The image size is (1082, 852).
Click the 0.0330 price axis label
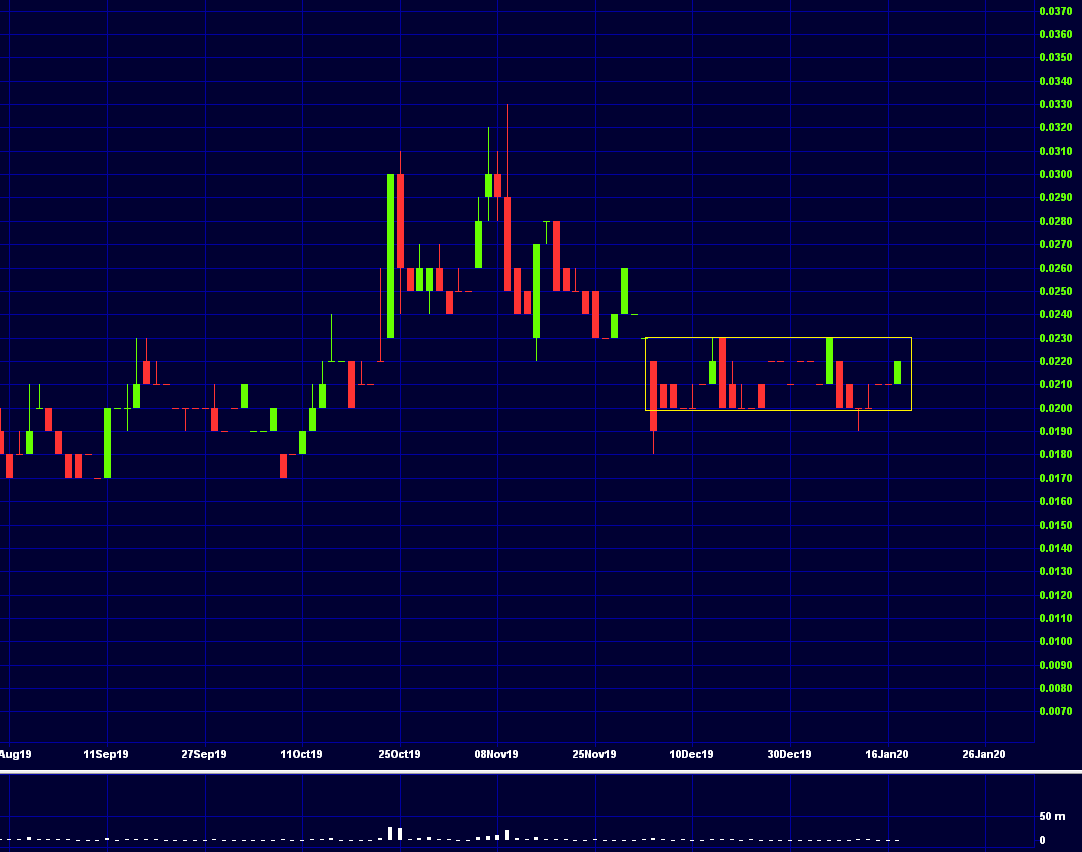[1056, 105]
